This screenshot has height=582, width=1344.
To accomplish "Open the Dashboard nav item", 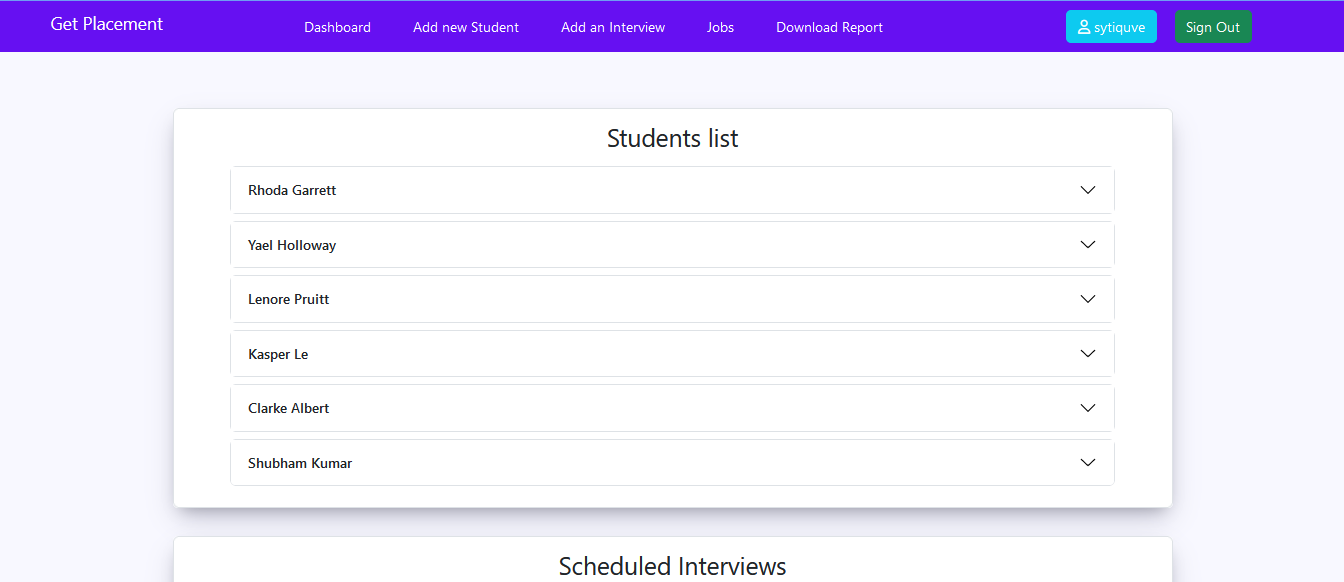I will (x=337, y=27).
